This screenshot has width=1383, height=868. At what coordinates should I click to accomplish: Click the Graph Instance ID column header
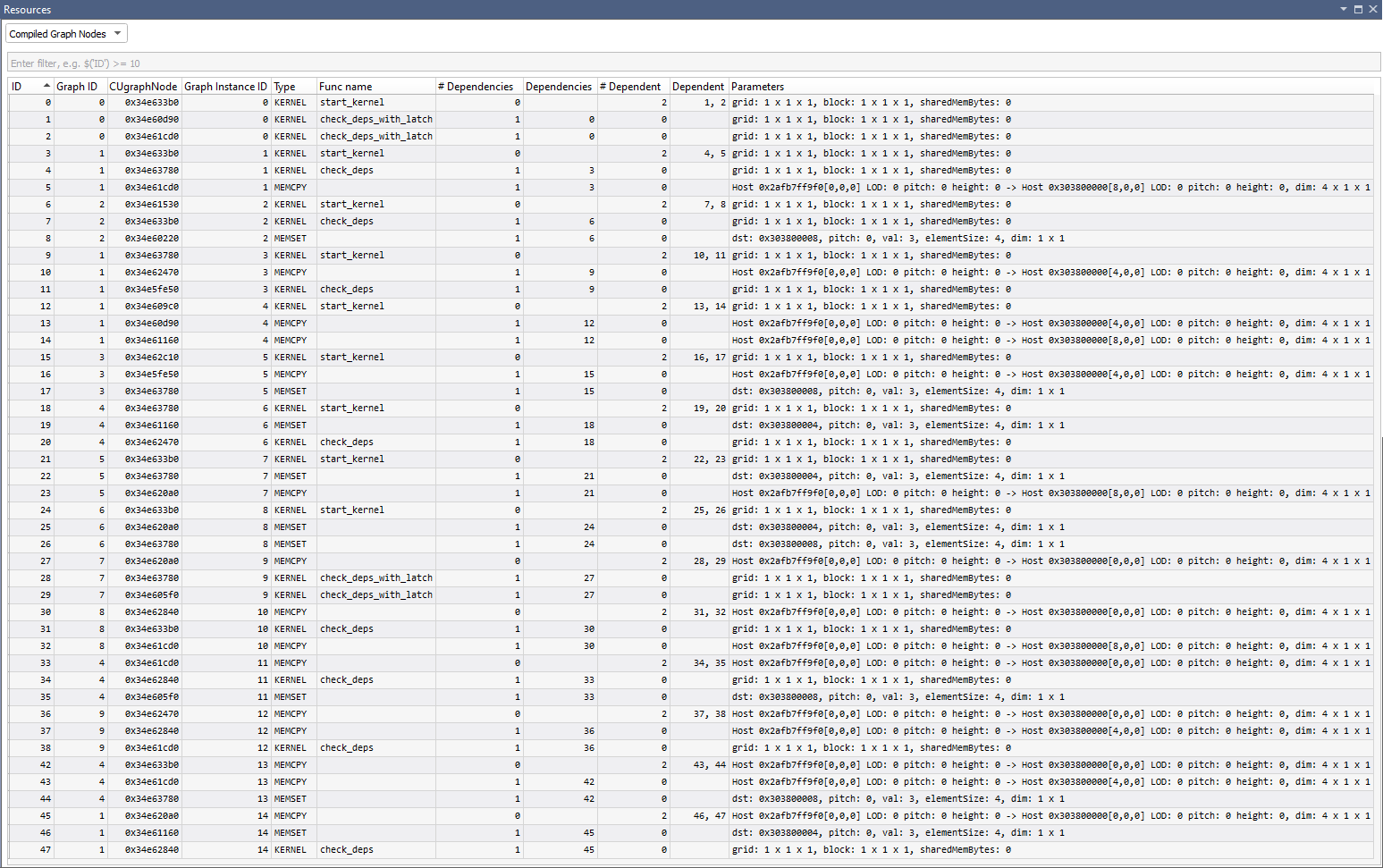click(x=225, y=87)
